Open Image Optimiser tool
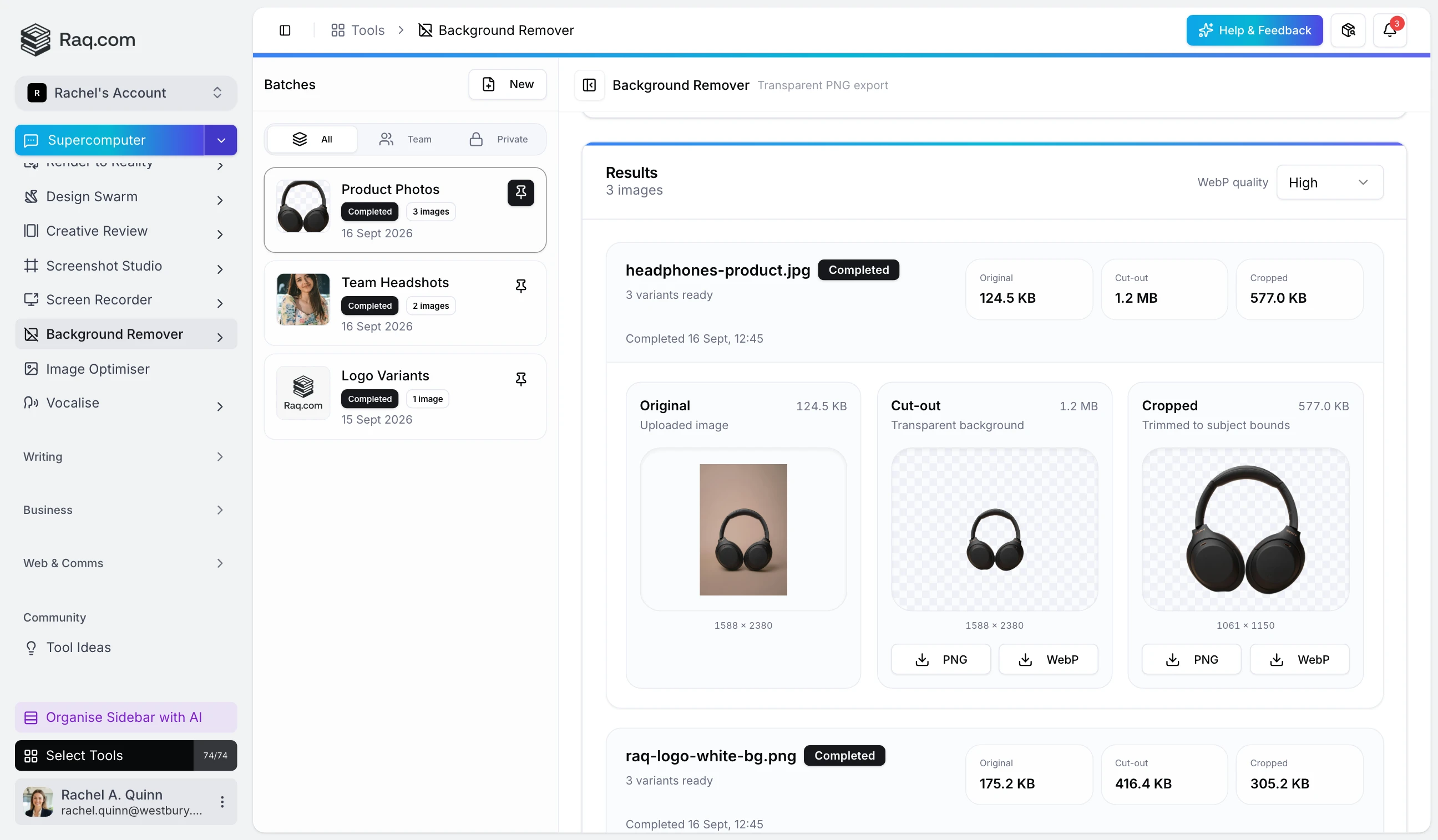This screenshot has width=1438, height=840. pos(125,369)
